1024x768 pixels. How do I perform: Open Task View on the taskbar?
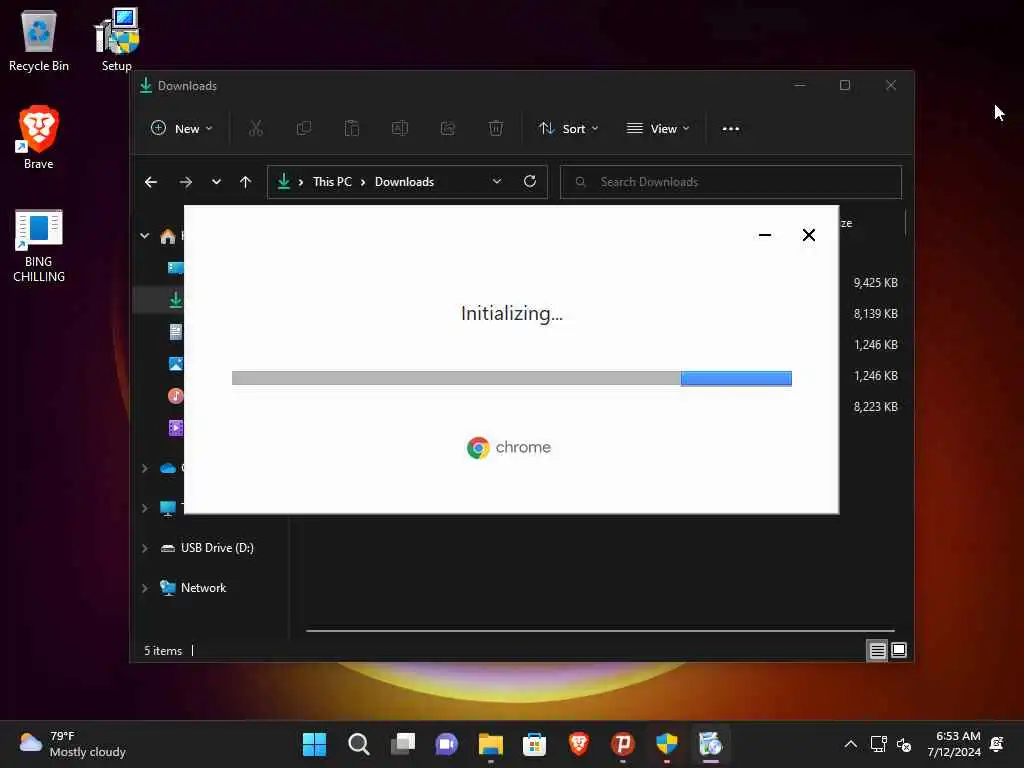pyautogui.click(x=403, y=744)
